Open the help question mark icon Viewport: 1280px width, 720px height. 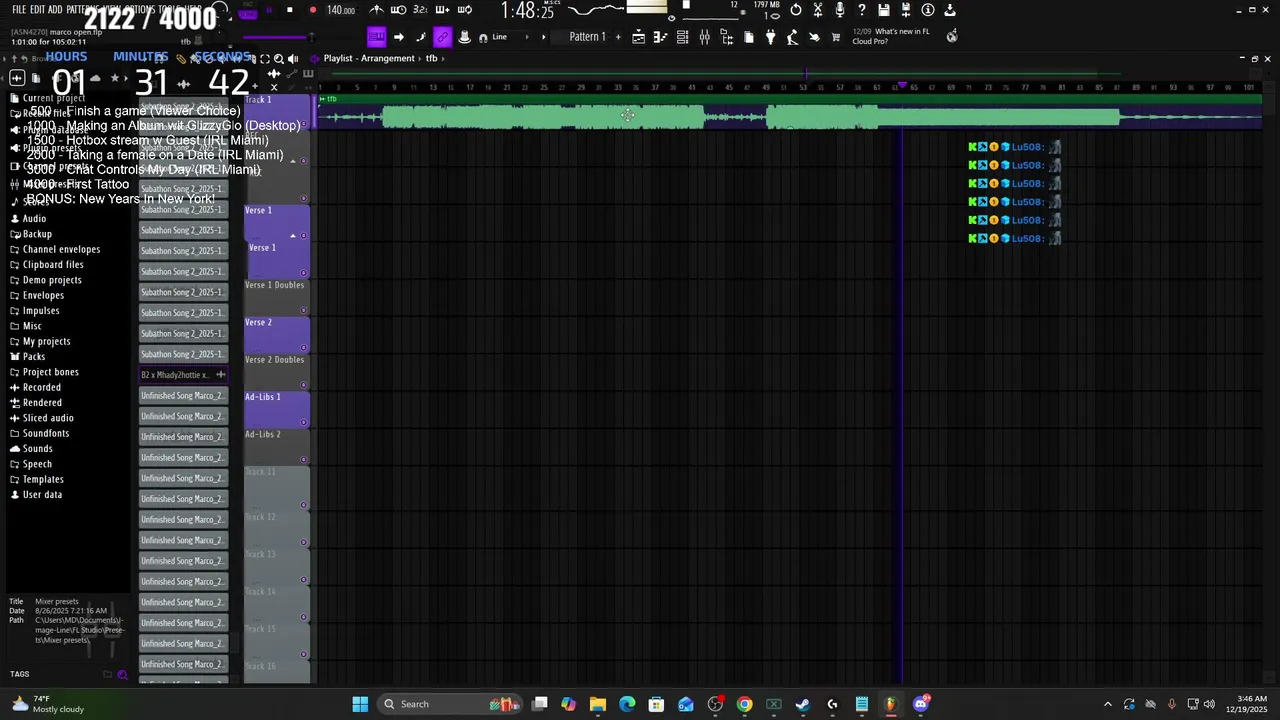pyautogui.click(x=861, y=10)
